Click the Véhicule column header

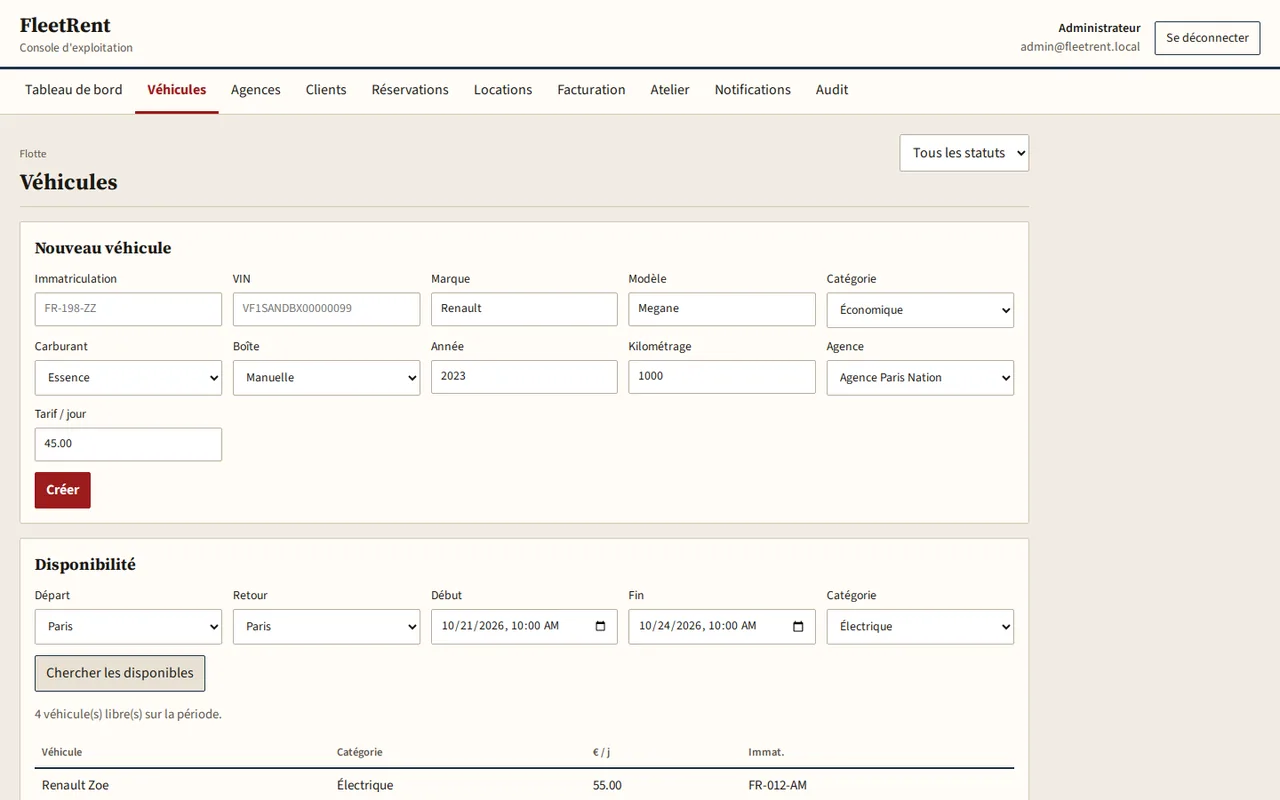[x=62, y=752]
